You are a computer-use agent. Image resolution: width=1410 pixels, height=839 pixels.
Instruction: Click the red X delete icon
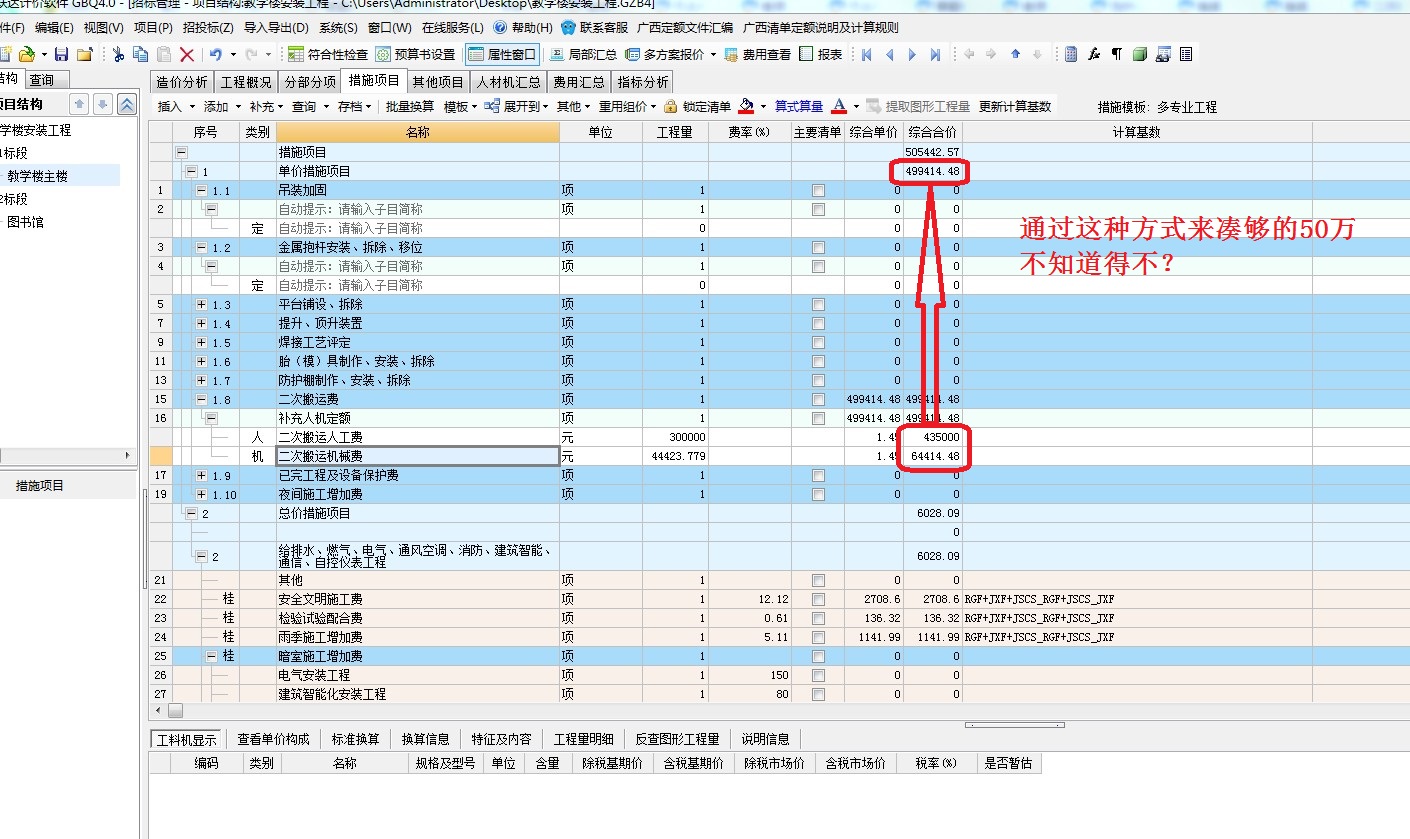click(187, 54)
